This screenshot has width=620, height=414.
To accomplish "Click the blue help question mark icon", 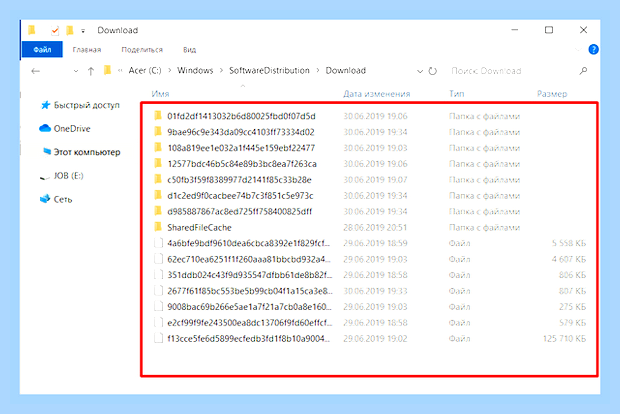I will pos(593,49).
